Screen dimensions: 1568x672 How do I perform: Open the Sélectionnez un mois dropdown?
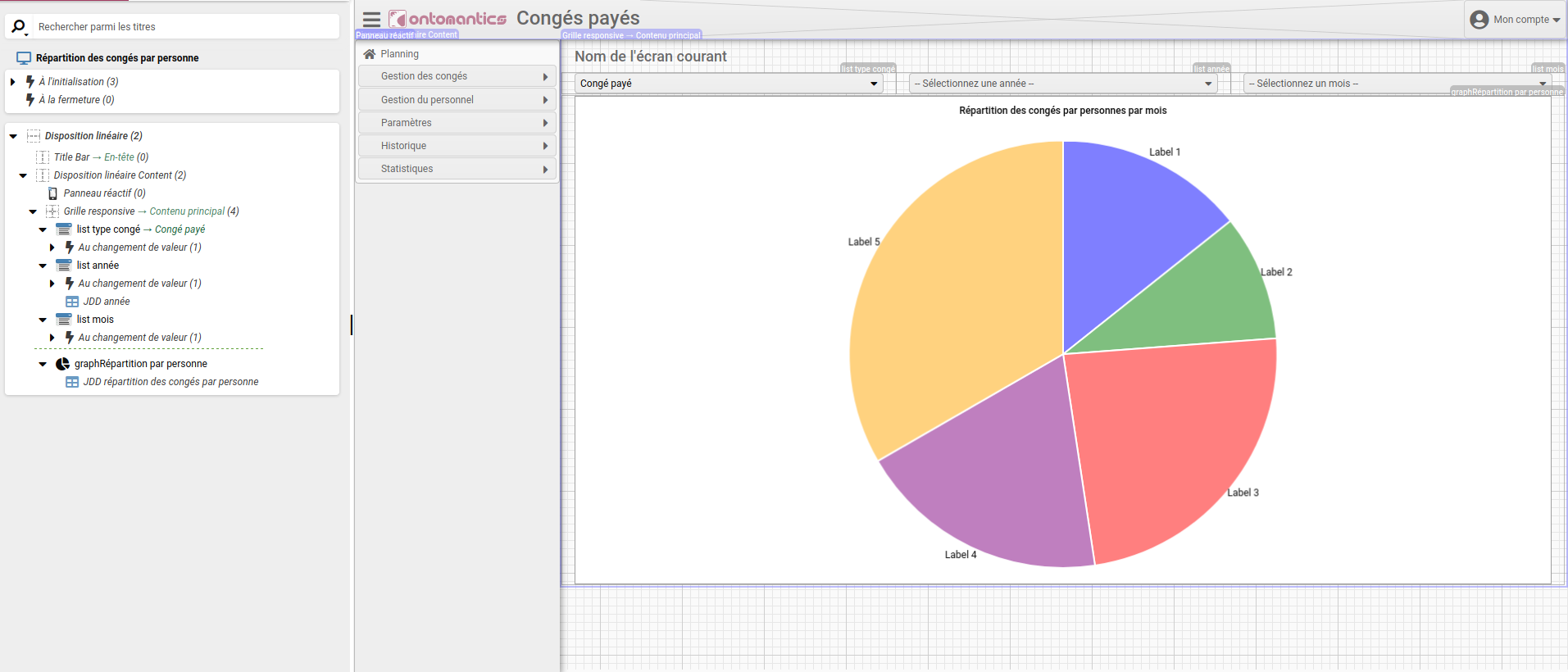[x=1398, y=84]
